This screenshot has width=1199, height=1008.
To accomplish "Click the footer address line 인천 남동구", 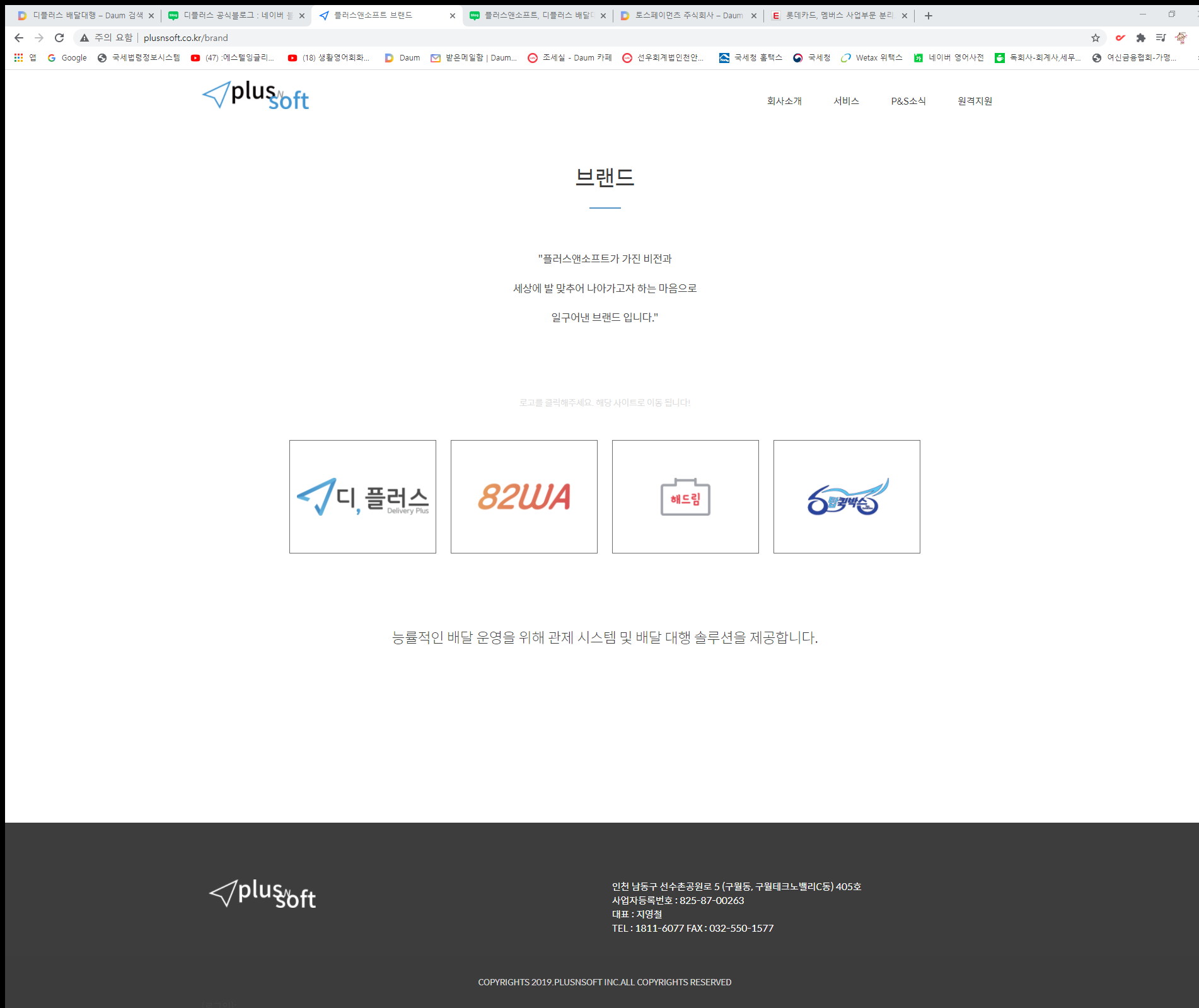I will (x=736, y=886).
